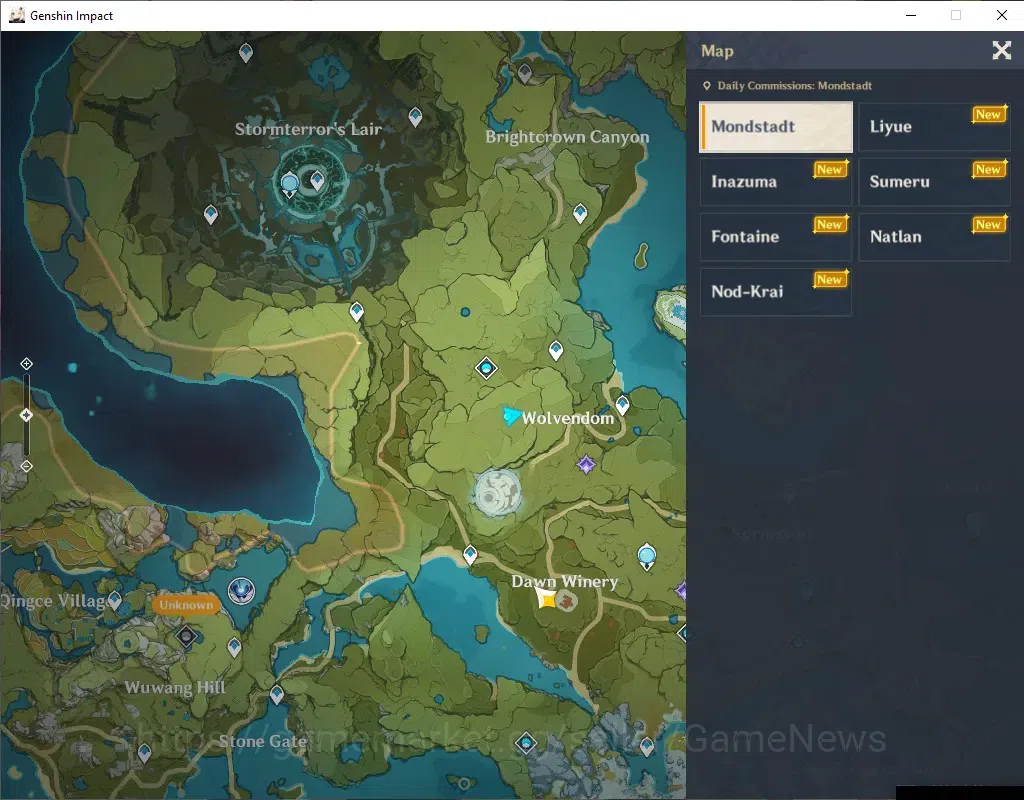Select the Statue of the Seven in Stormterror's Lair
The image size is (1024, 800).
point(289,184)
